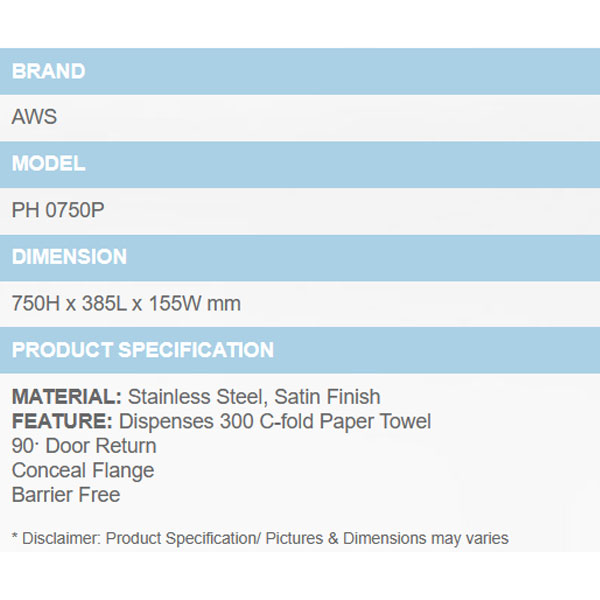Click the BRAND section header
600x600 pixels.
[x=48, y=72]
